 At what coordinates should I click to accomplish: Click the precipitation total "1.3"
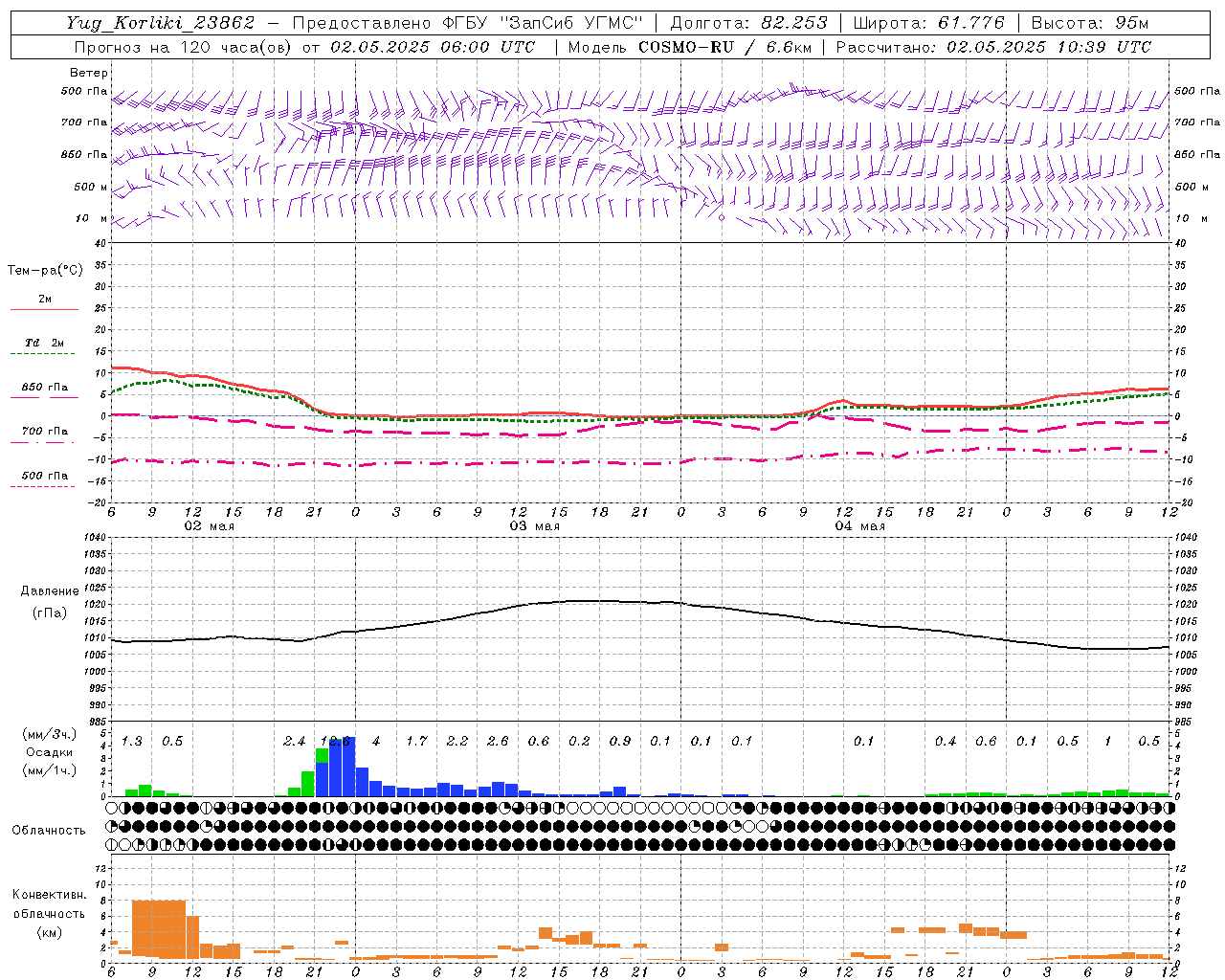[132, 741]
